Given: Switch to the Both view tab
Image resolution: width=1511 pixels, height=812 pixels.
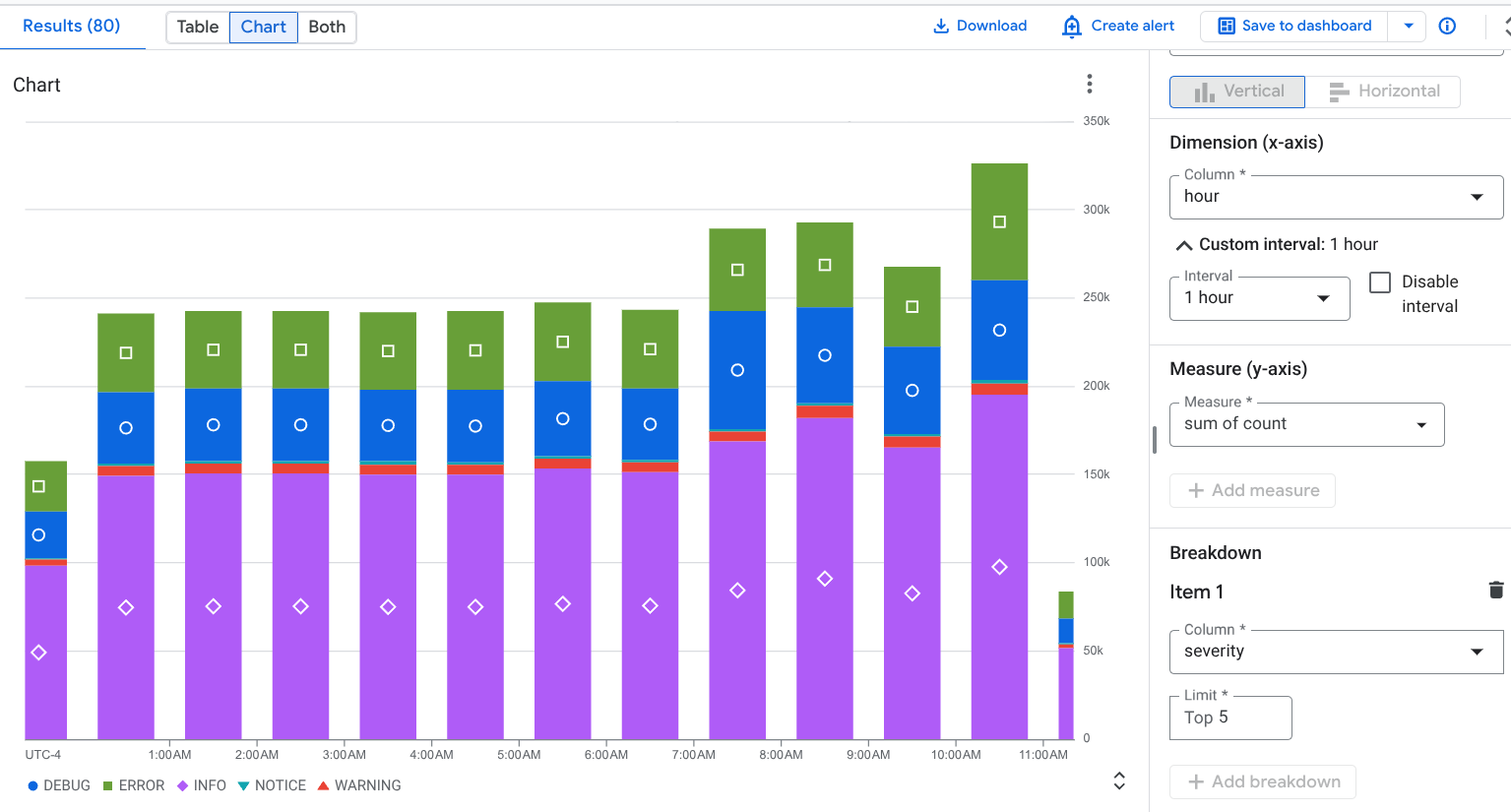Looking at the screenshot, I should click(x=327, y=27).
